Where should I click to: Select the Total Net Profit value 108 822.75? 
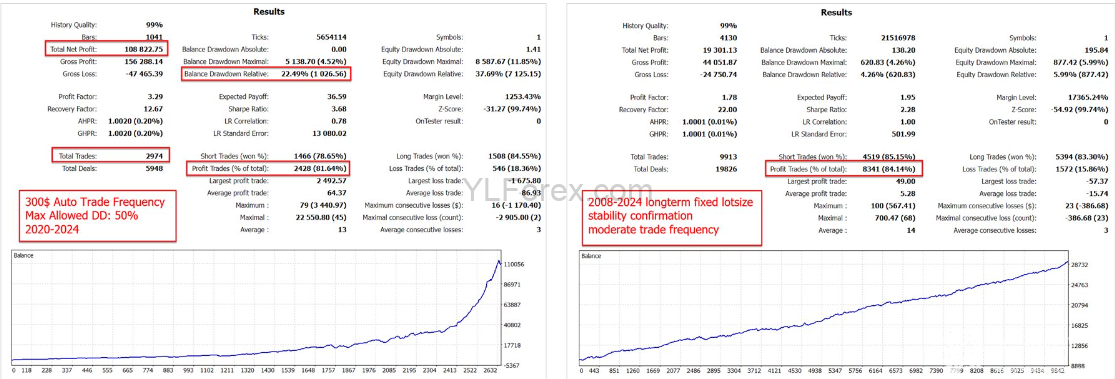coord(144,50)
